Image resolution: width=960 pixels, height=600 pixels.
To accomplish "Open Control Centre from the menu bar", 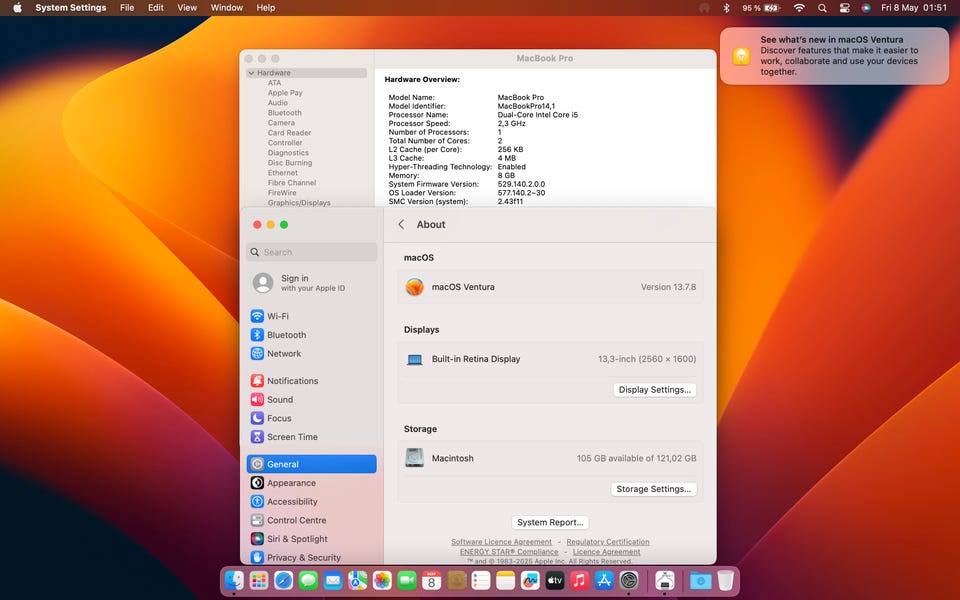I will coord(844,8).
